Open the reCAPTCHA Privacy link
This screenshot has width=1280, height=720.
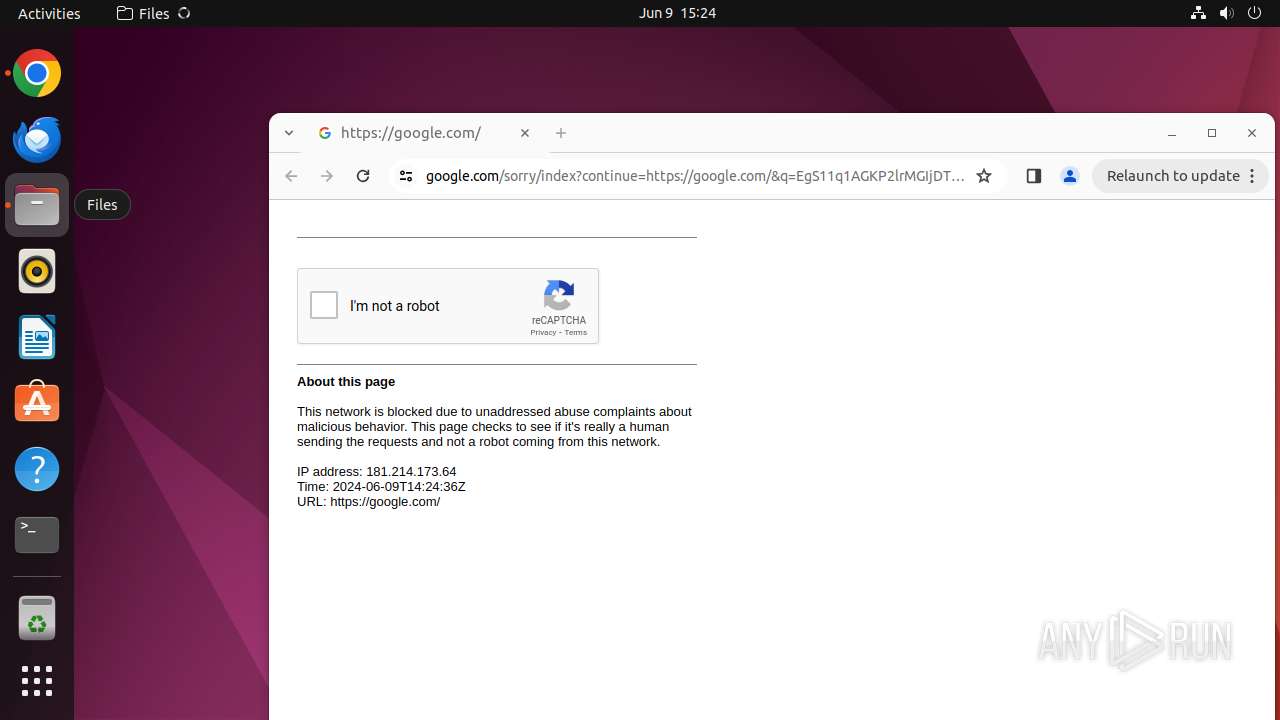click(x=543, y=333)
